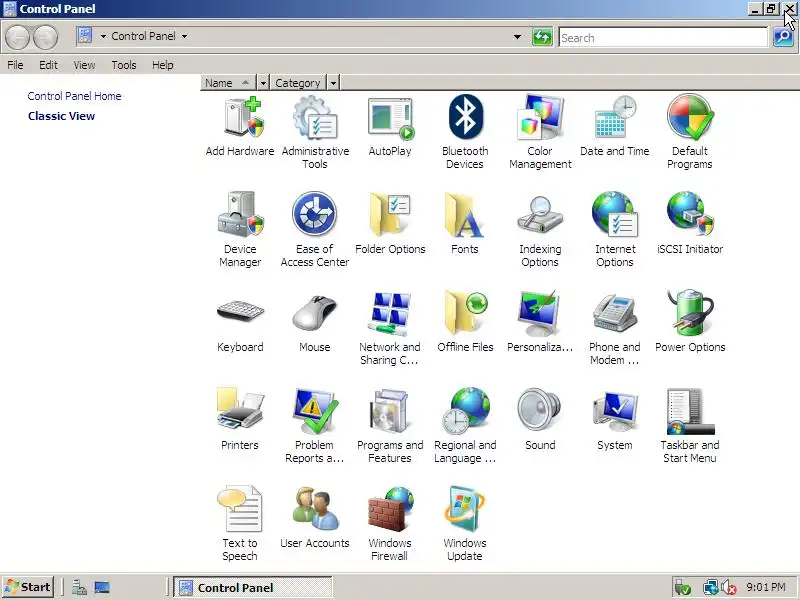Open the Personalization icon
The width and height of the screenshot is (800, 600).
pyautogui.click(x=540, y=321)
